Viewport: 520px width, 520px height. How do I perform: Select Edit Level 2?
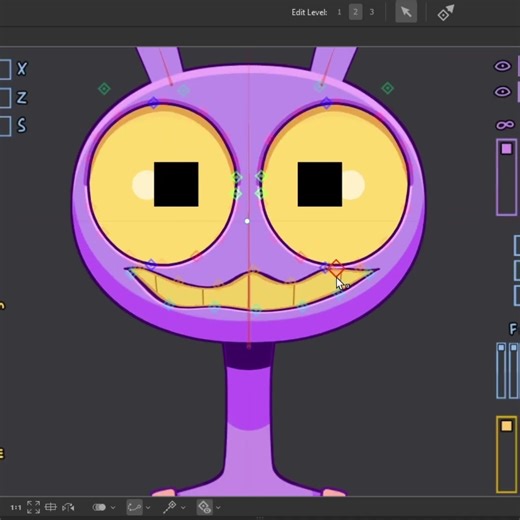pyautogui.click(x=355, y=12)
